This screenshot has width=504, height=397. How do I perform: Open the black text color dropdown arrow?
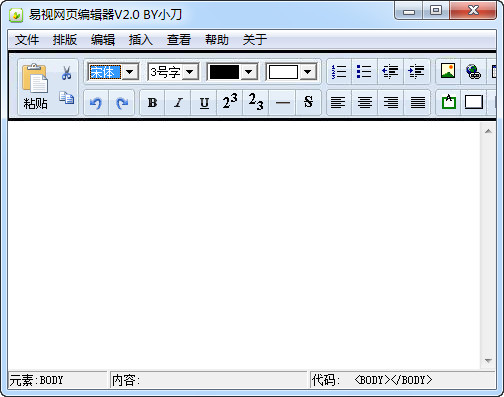pos(249,72)
